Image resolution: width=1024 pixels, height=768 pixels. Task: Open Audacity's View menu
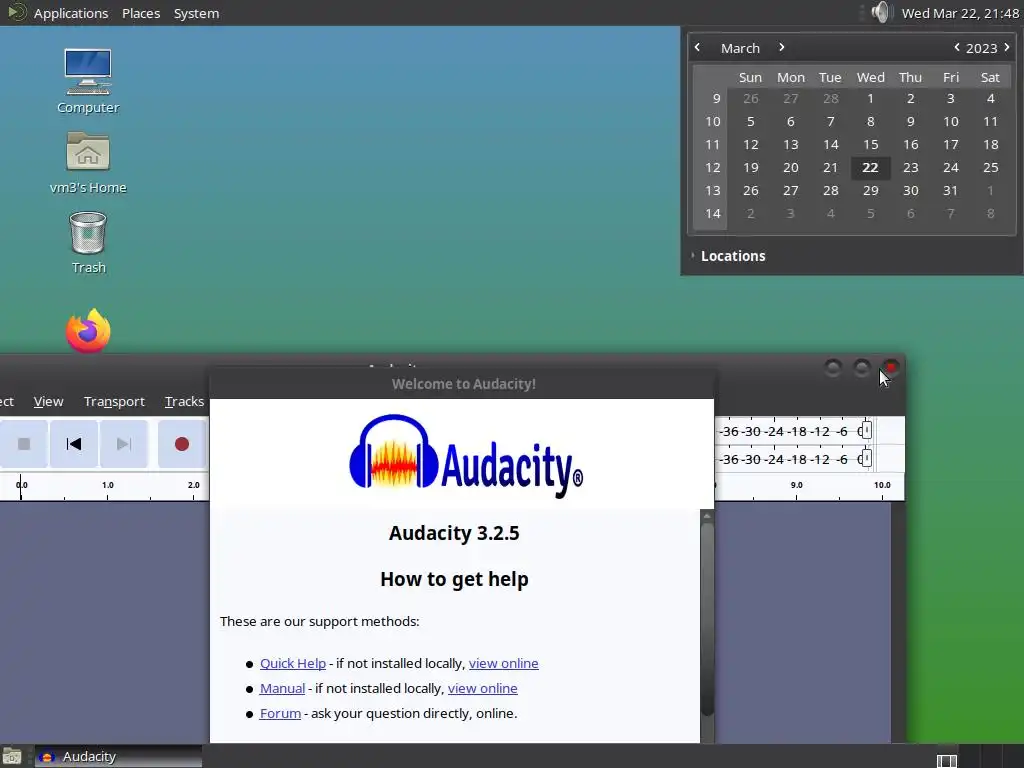click(48, 401)
